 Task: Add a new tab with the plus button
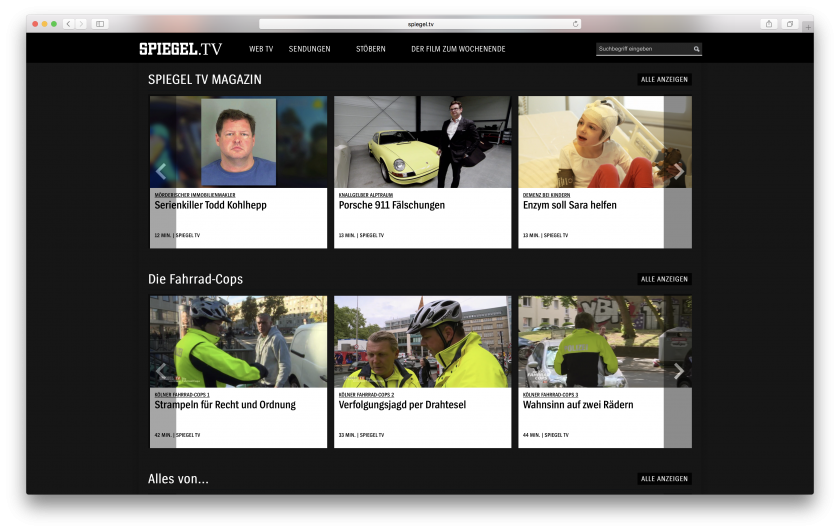(808, 26)
